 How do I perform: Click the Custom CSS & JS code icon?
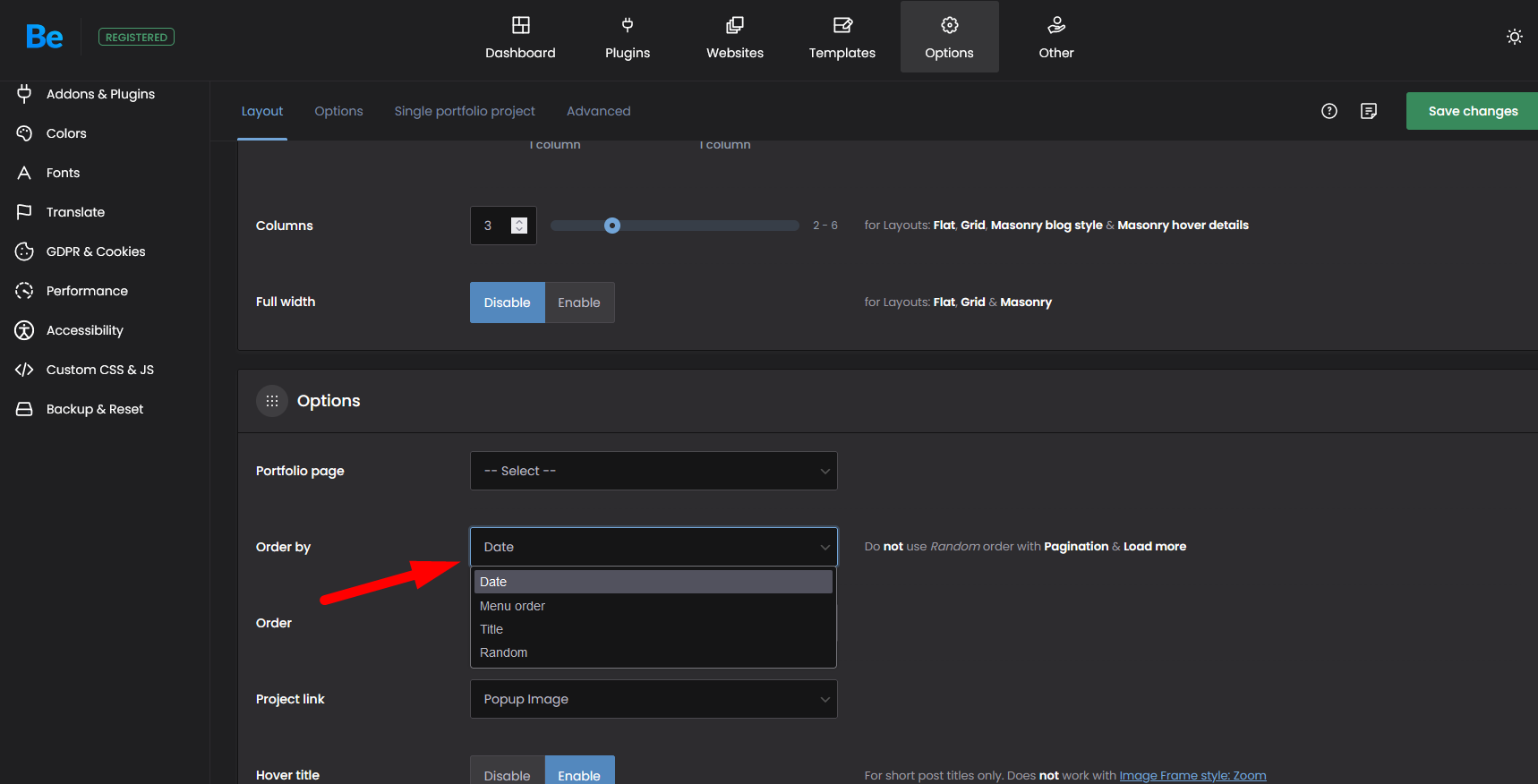pos(24,370)
